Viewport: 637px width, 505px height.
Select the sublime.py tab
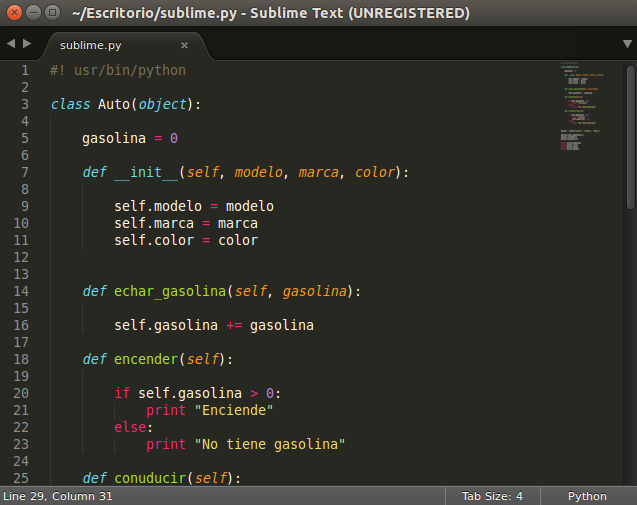click(126, 45)
